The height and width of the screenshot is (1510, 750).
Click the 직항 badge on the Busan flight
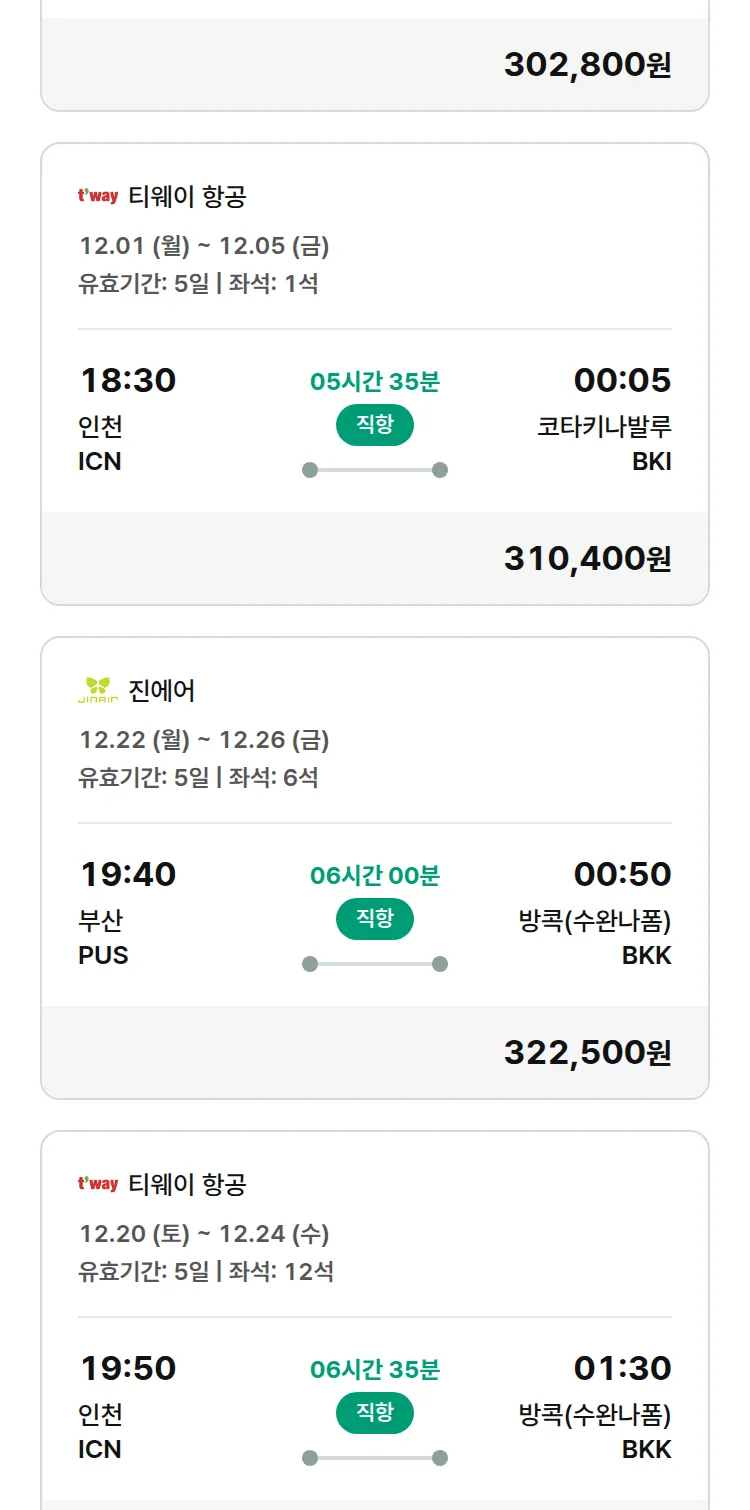375,919
